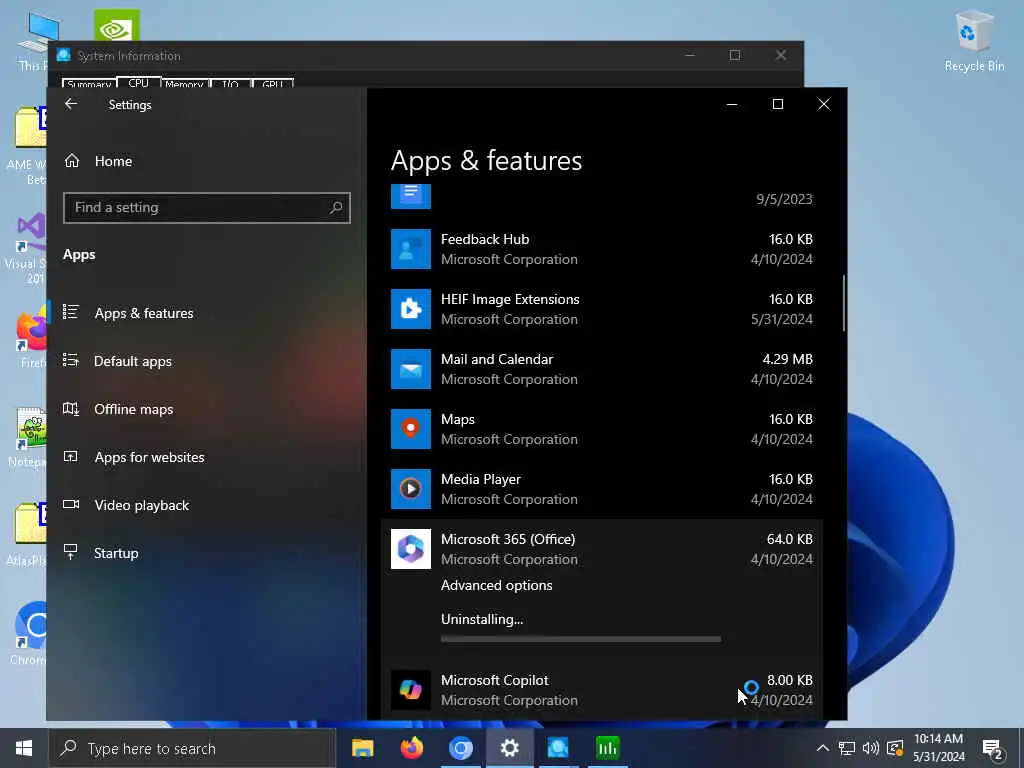The width and height of the screenshot is (1024, 768).
Task: Click the Media Player app name
Action: click(481, 479)
